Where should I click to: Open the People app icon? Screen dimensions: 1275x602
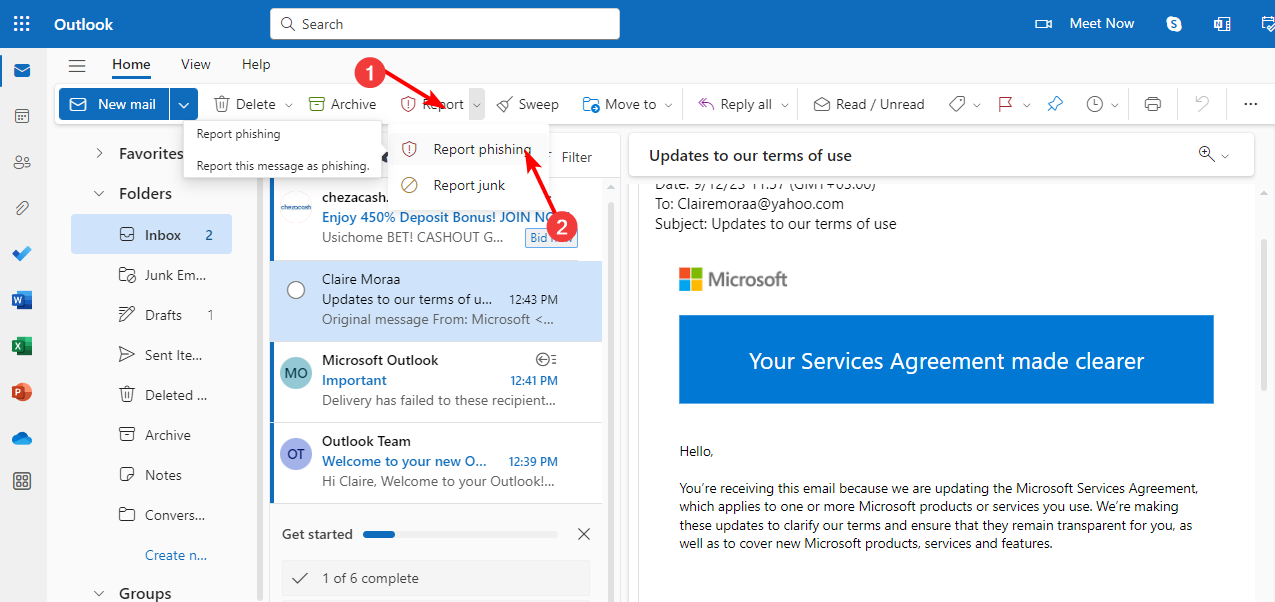[21, 161]
